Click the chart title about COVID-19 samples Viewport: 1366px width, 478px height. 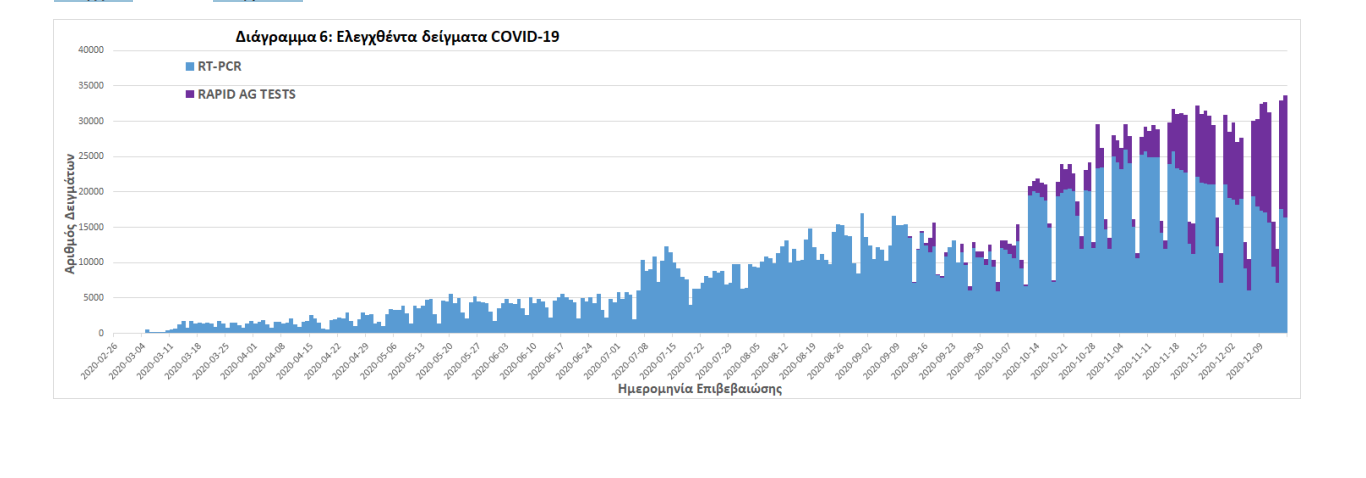(397, 37)
